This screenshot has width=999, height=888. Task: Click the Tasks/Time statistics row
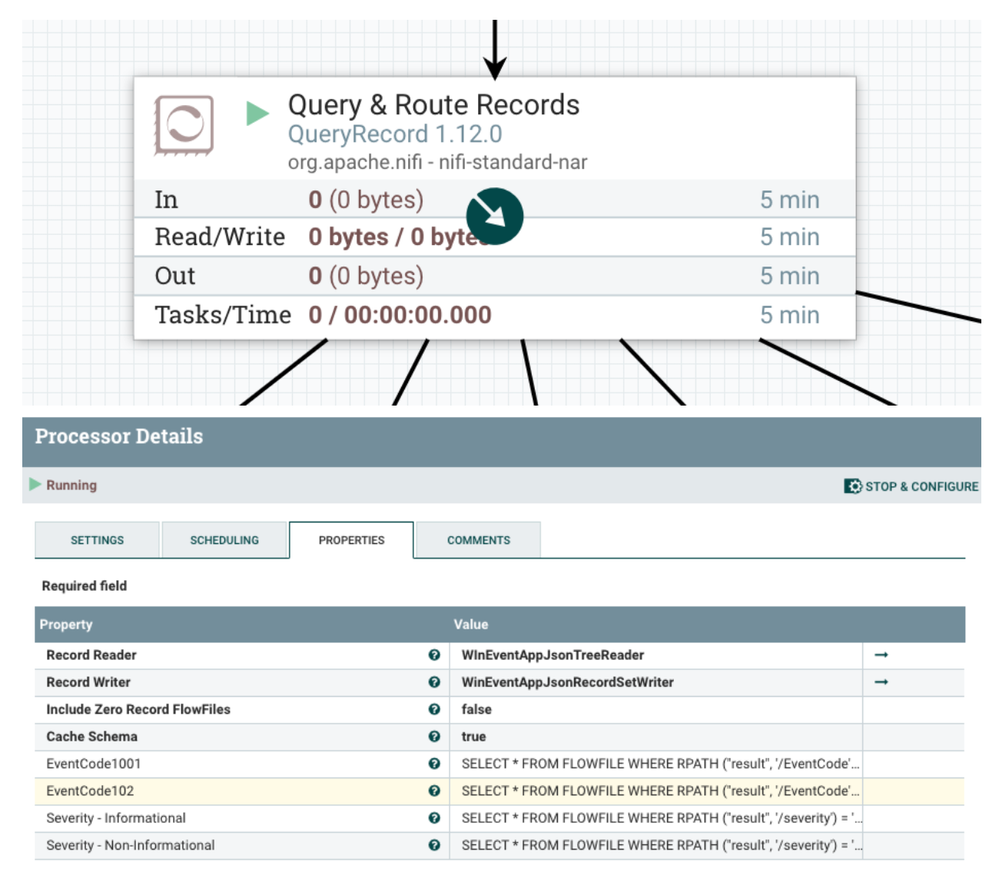[x=494, y=315]
